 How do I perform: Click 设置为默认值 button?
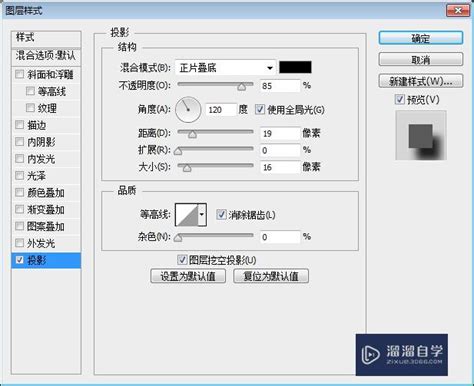pos(188,276)
